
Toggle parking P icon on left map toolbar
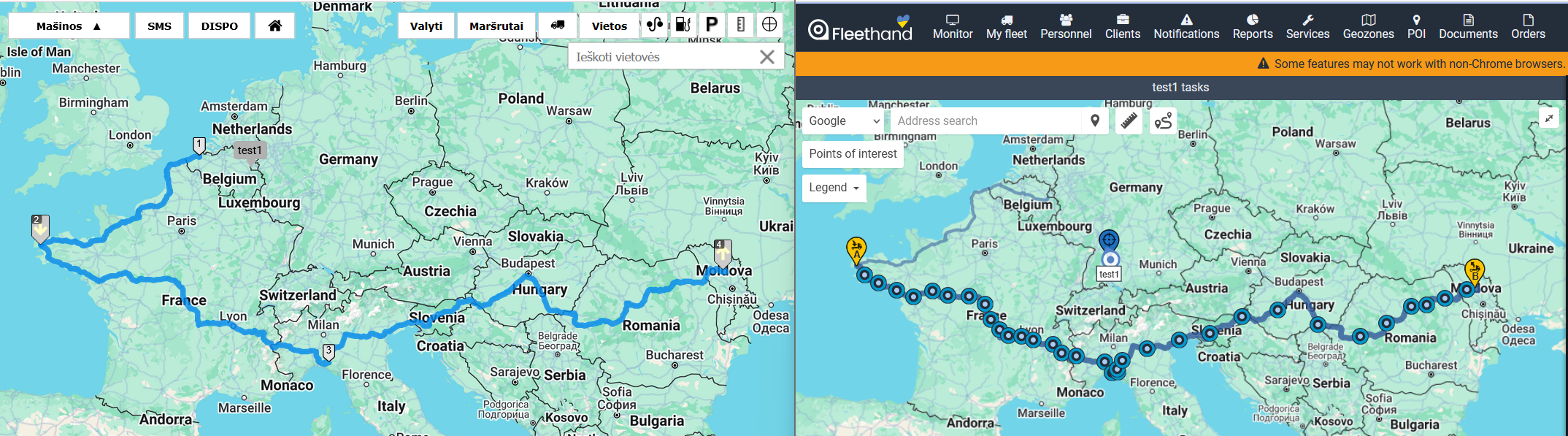(712, 26)
